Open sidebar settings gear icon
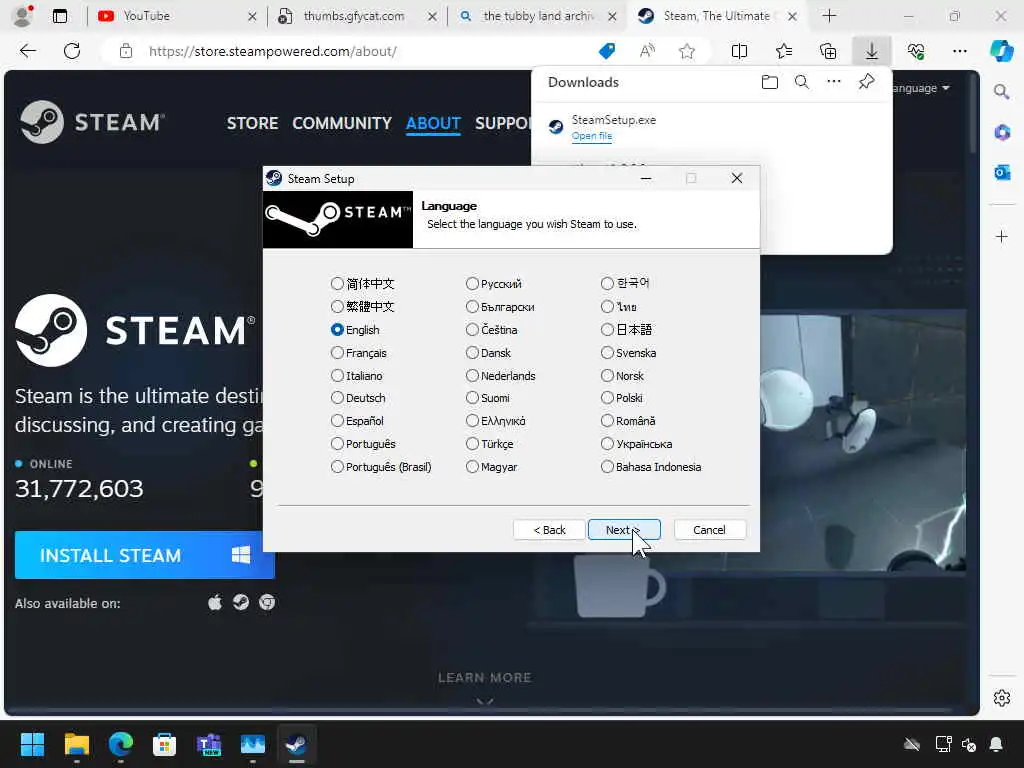This screenshot has height=768, width=1024. 1002,698
